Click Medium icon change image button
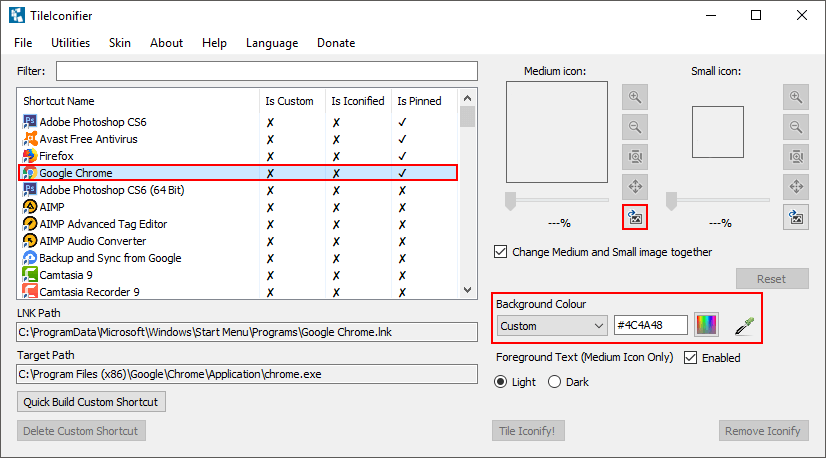This screenshot has height=458, width=826. [x=635, y=217]
